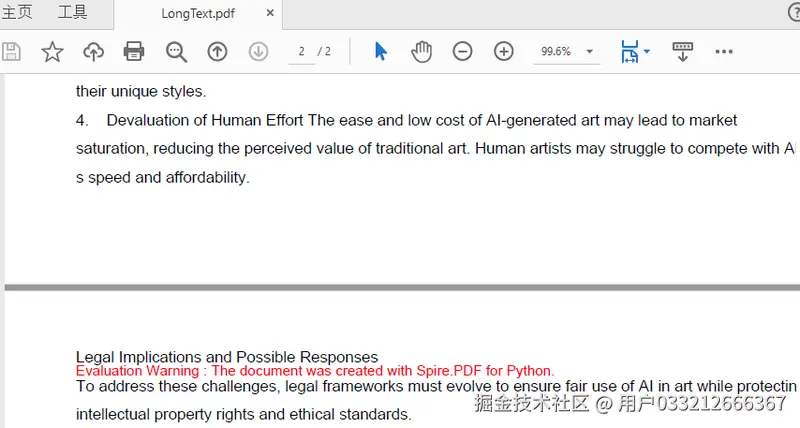Viewport: 800px width, 428px height.
Task: Open fit page options dropdown arrow
Action: [647, 52]
